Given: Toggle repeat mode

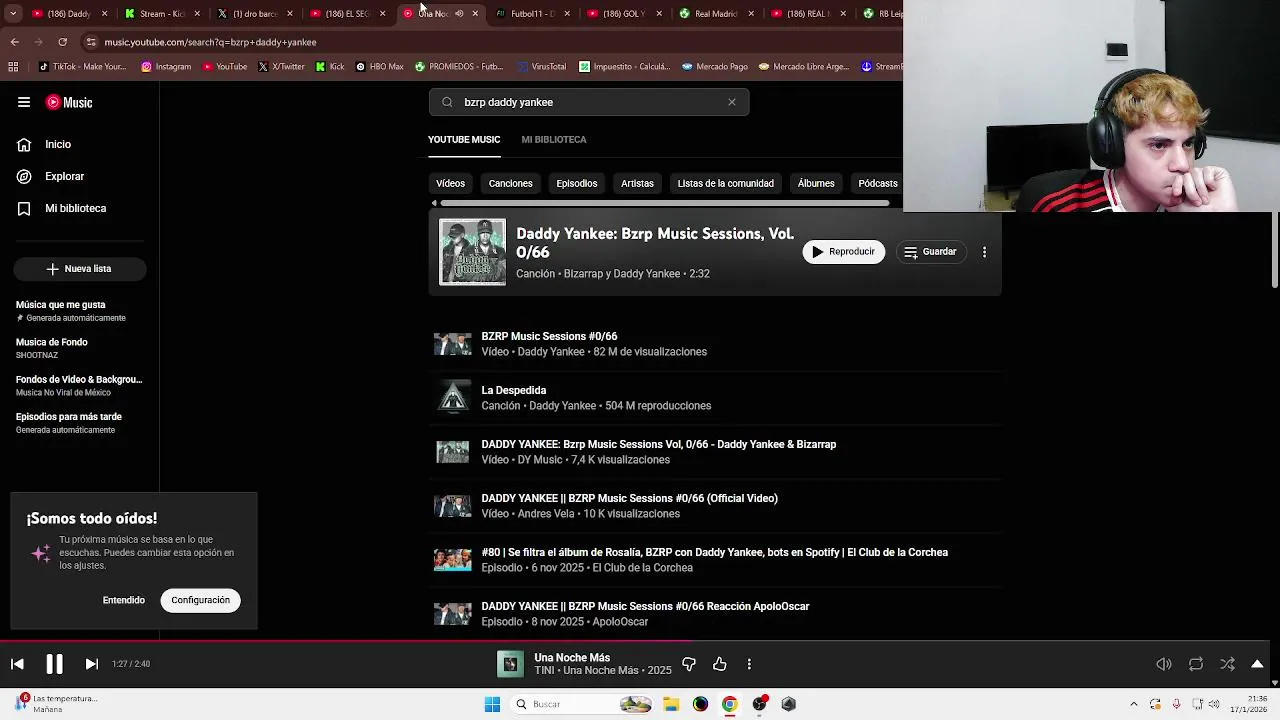Looking at the screenshot, I should 1196,664.
